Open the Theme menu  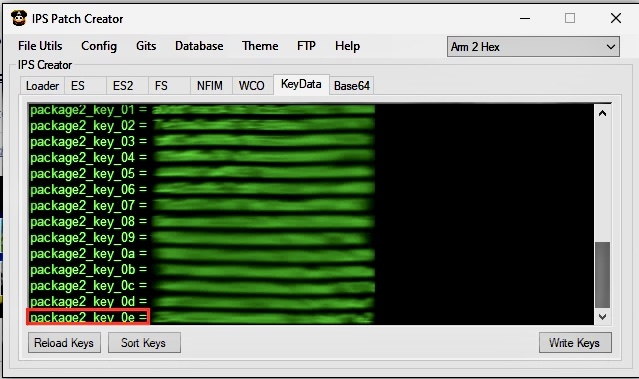[260, 46]
